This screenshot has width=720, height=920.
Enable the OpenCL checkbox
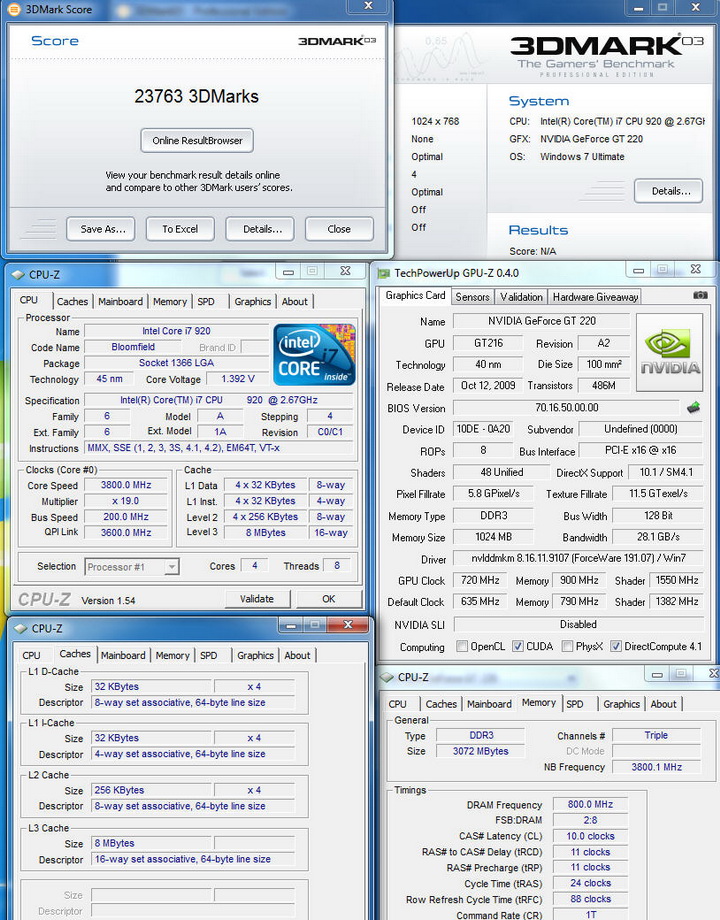pos(462,646)
